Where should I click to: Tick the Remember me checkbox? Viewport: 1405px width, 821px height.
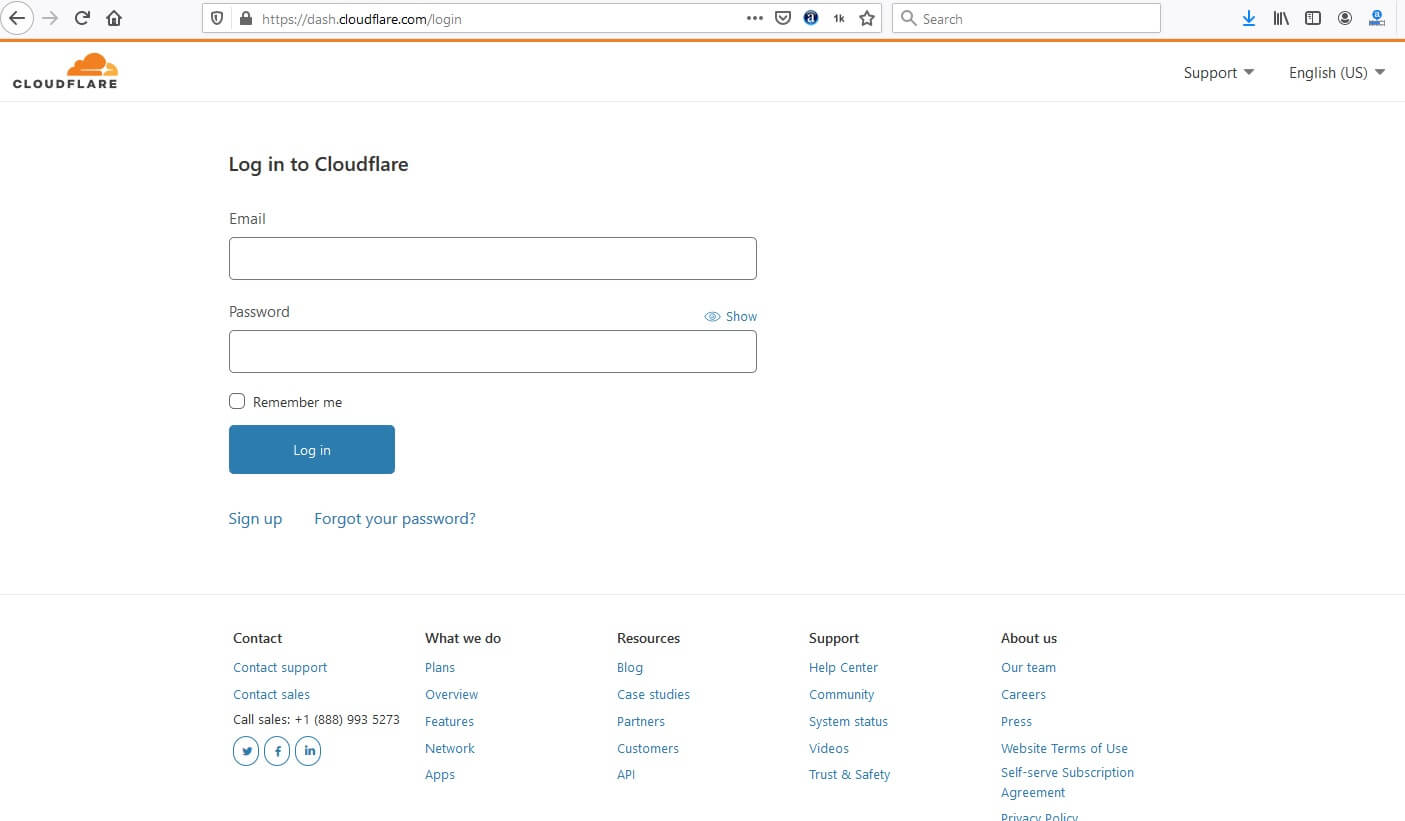click(x=237, y=401)
